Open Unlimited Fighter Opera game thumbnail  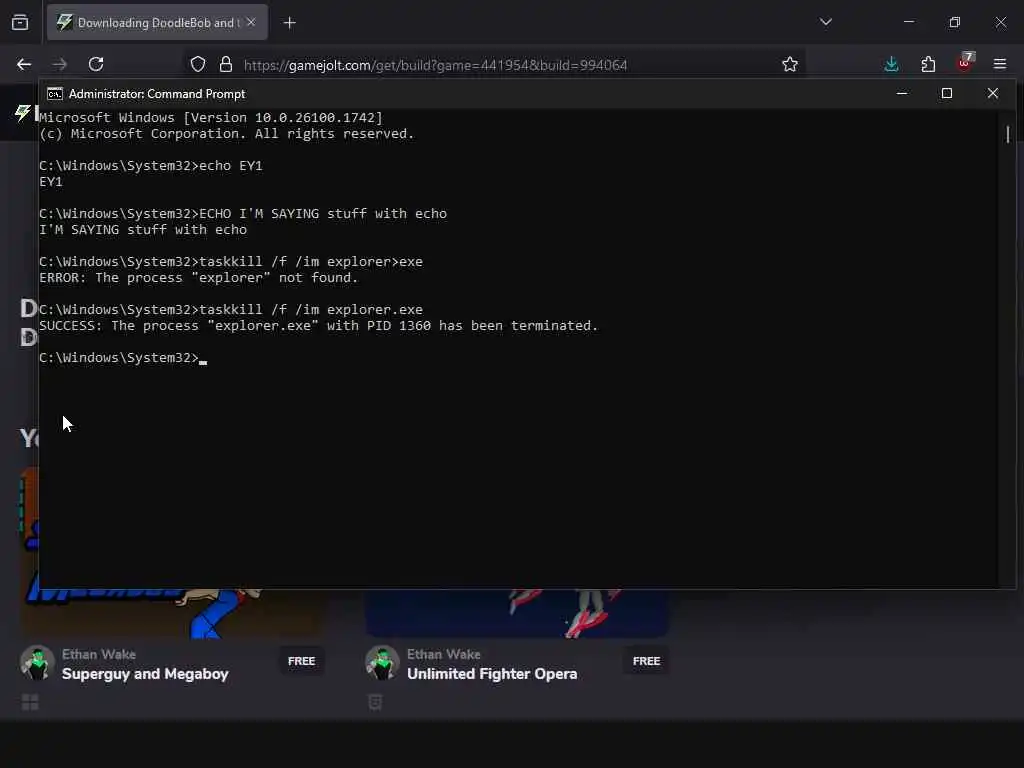pos(517,613)
